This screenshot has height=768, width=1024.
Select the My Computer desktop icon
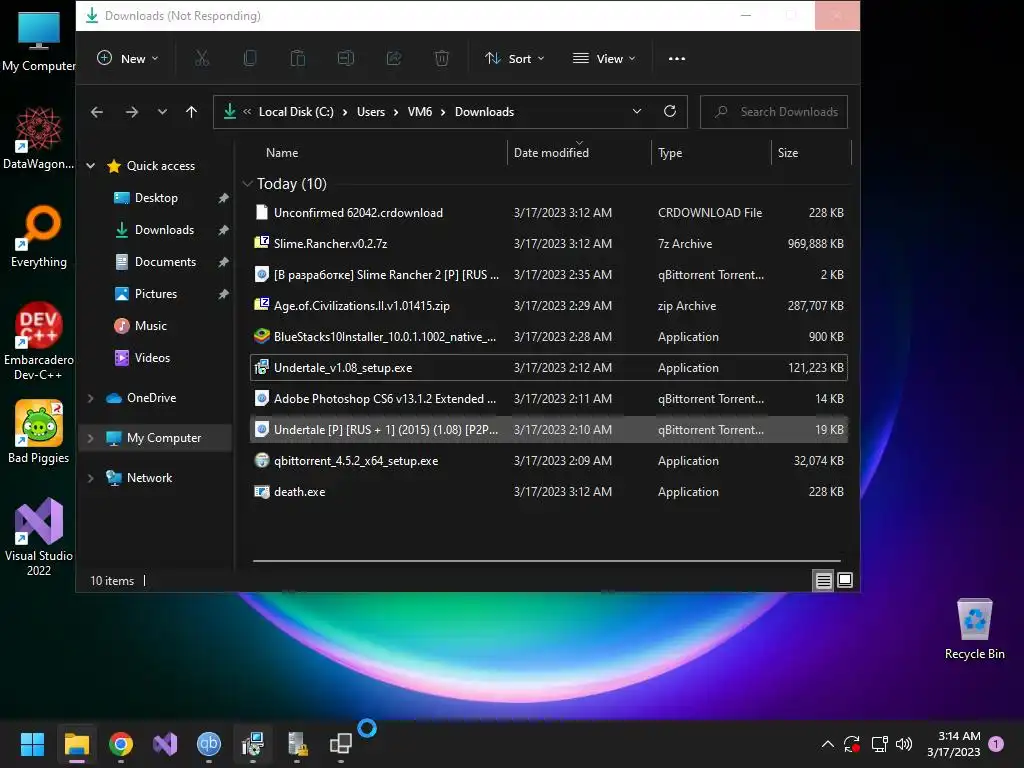(x=39, y=40)
